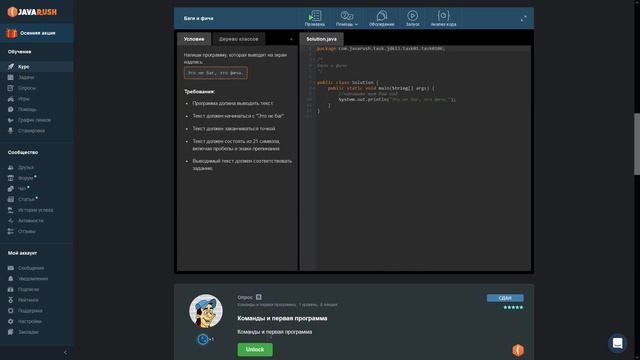Click the cartoon avatar thumbnail

click(x=206, y=311)
